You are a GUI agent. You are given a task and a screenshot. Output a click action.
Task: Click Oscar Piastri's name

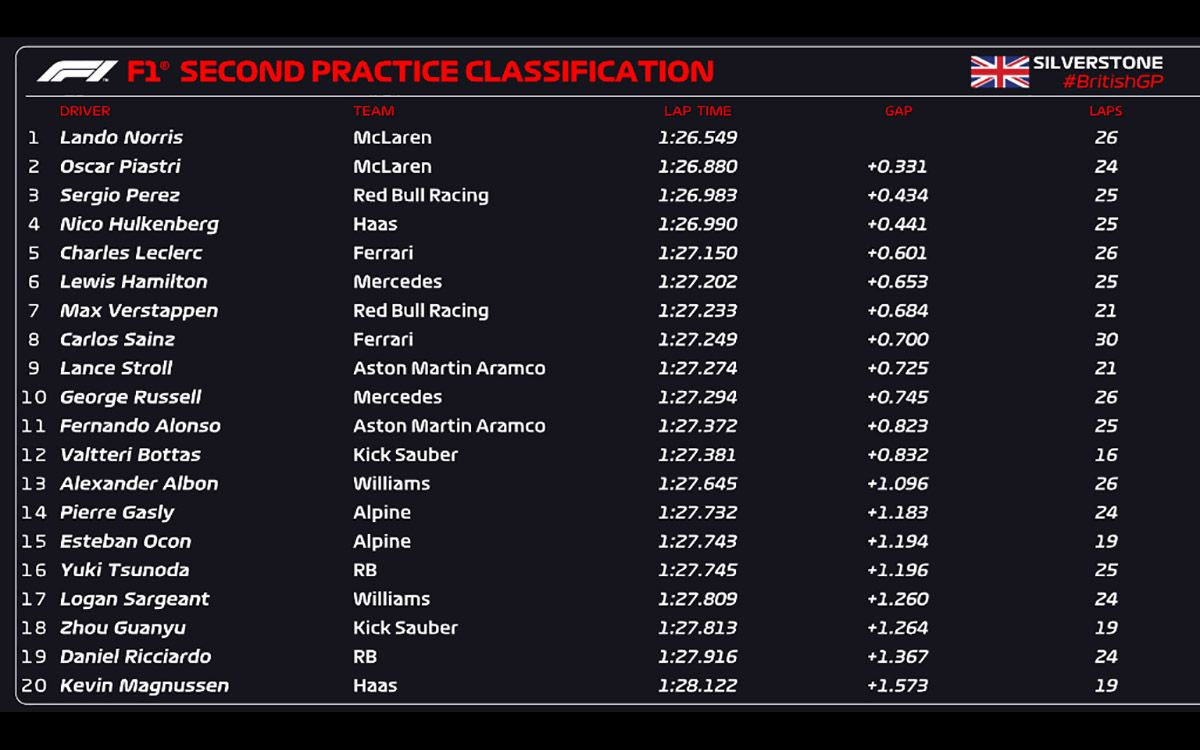pos(120,167)
